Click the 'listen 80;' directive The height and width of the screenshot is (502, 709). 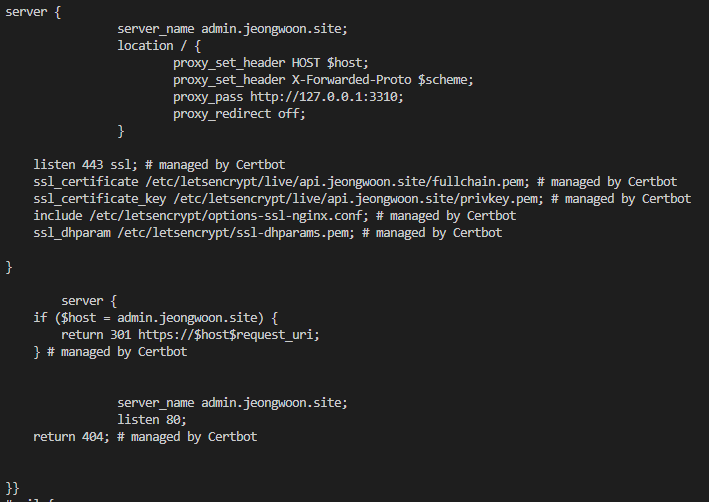(x=152, y=420)
